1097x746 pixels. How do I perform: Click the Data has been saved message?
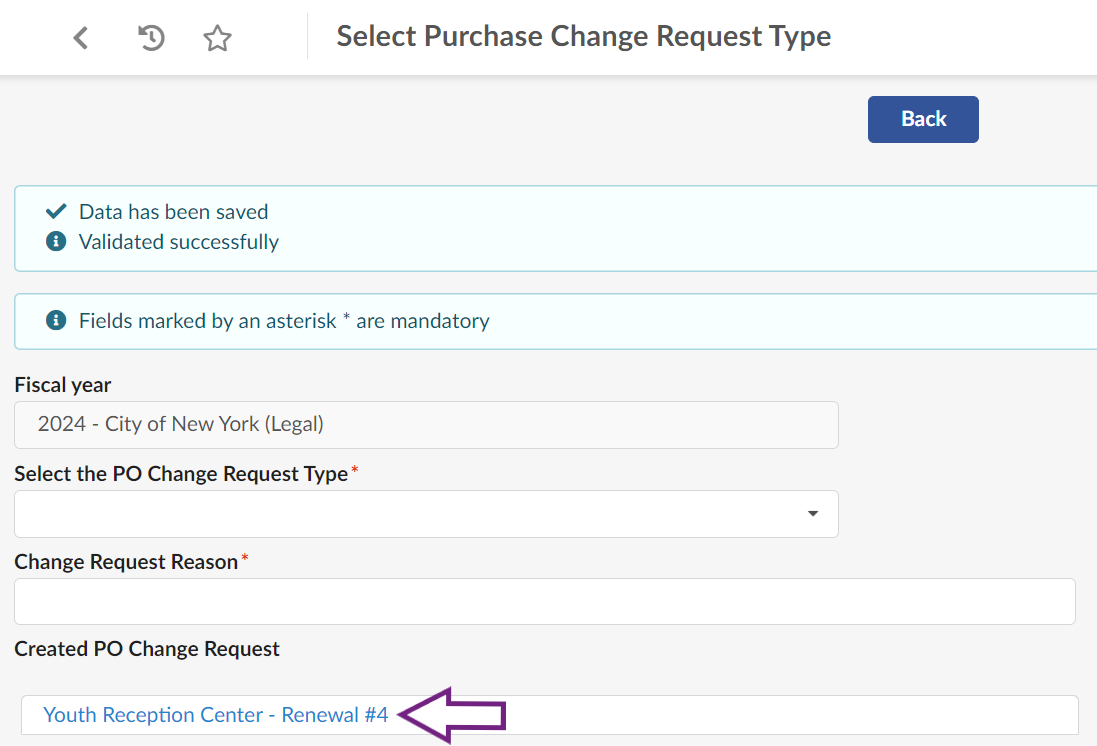[x=173, y=212]
